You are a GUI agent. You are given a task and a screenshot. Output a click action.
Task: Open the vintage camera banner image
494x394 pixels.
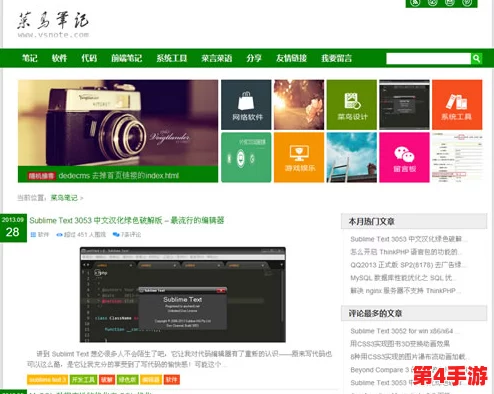pos(118,123)
